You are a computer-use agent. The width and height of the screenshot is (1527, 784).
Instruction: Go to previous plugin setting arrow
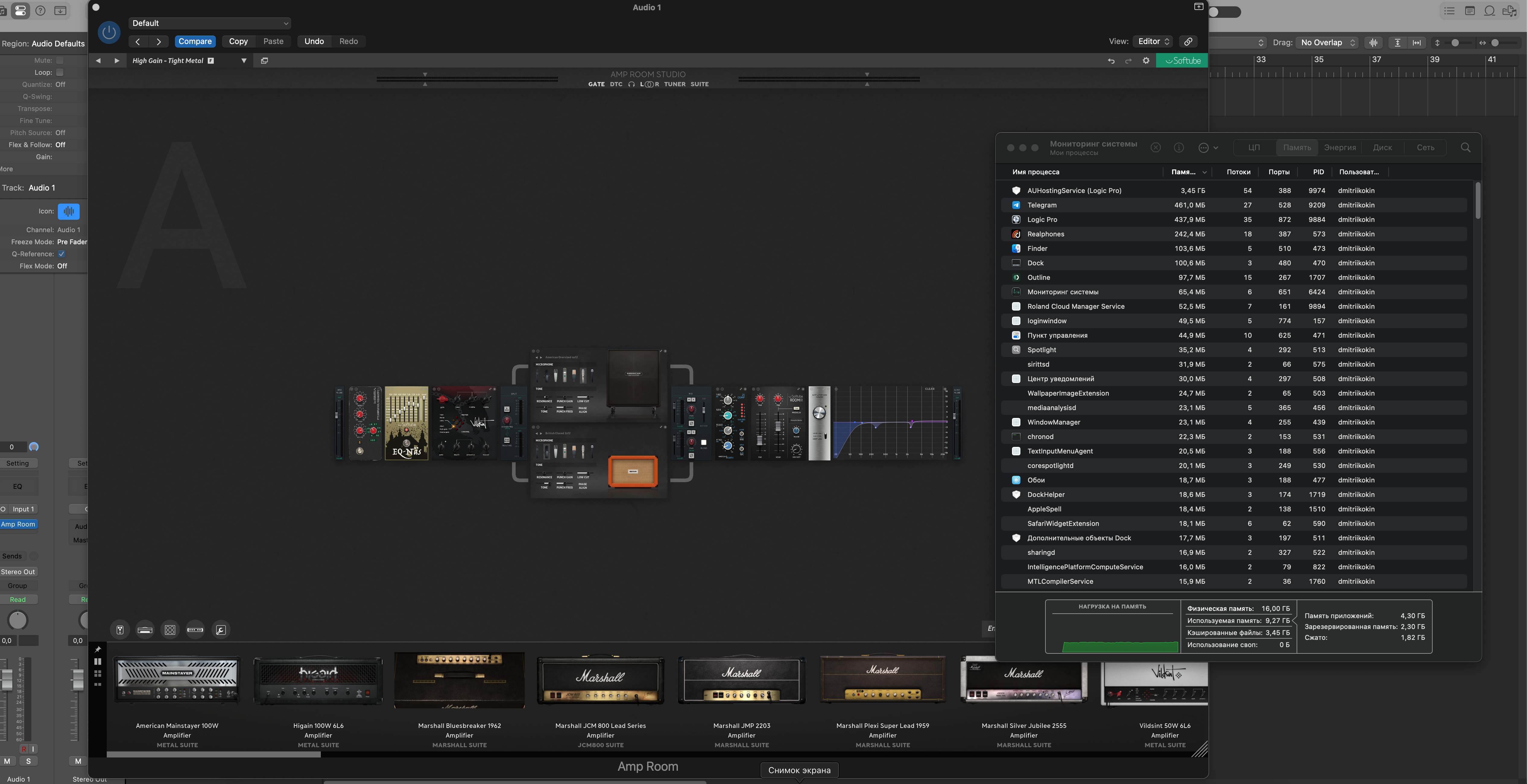click(138, 42)
